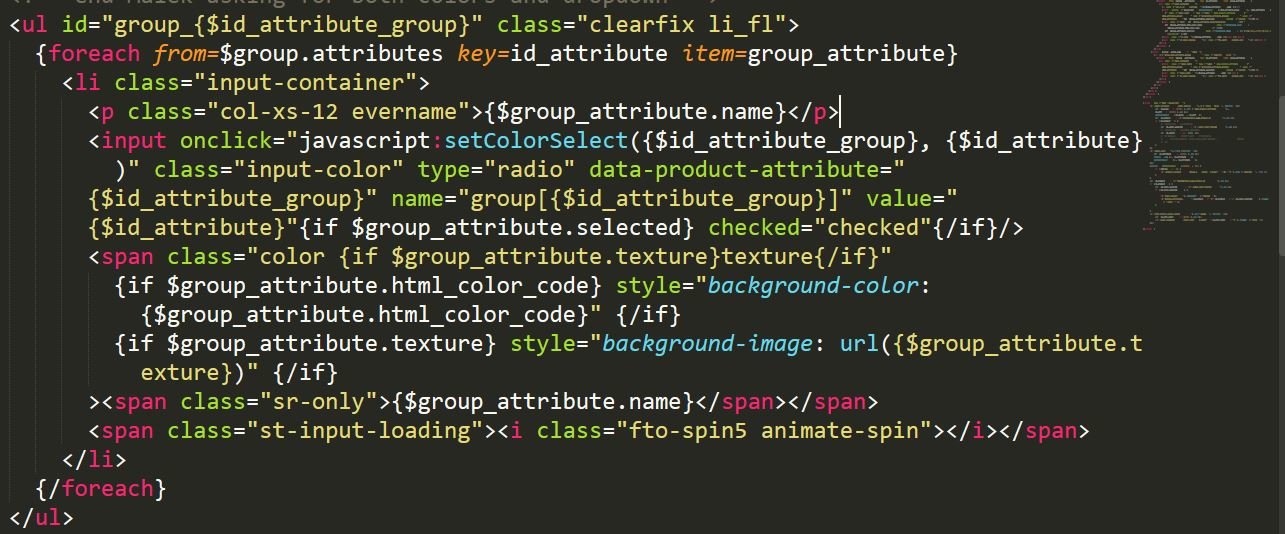1285x534 pixels.
Task: Click the closing </i> tag
Action: 972,431
